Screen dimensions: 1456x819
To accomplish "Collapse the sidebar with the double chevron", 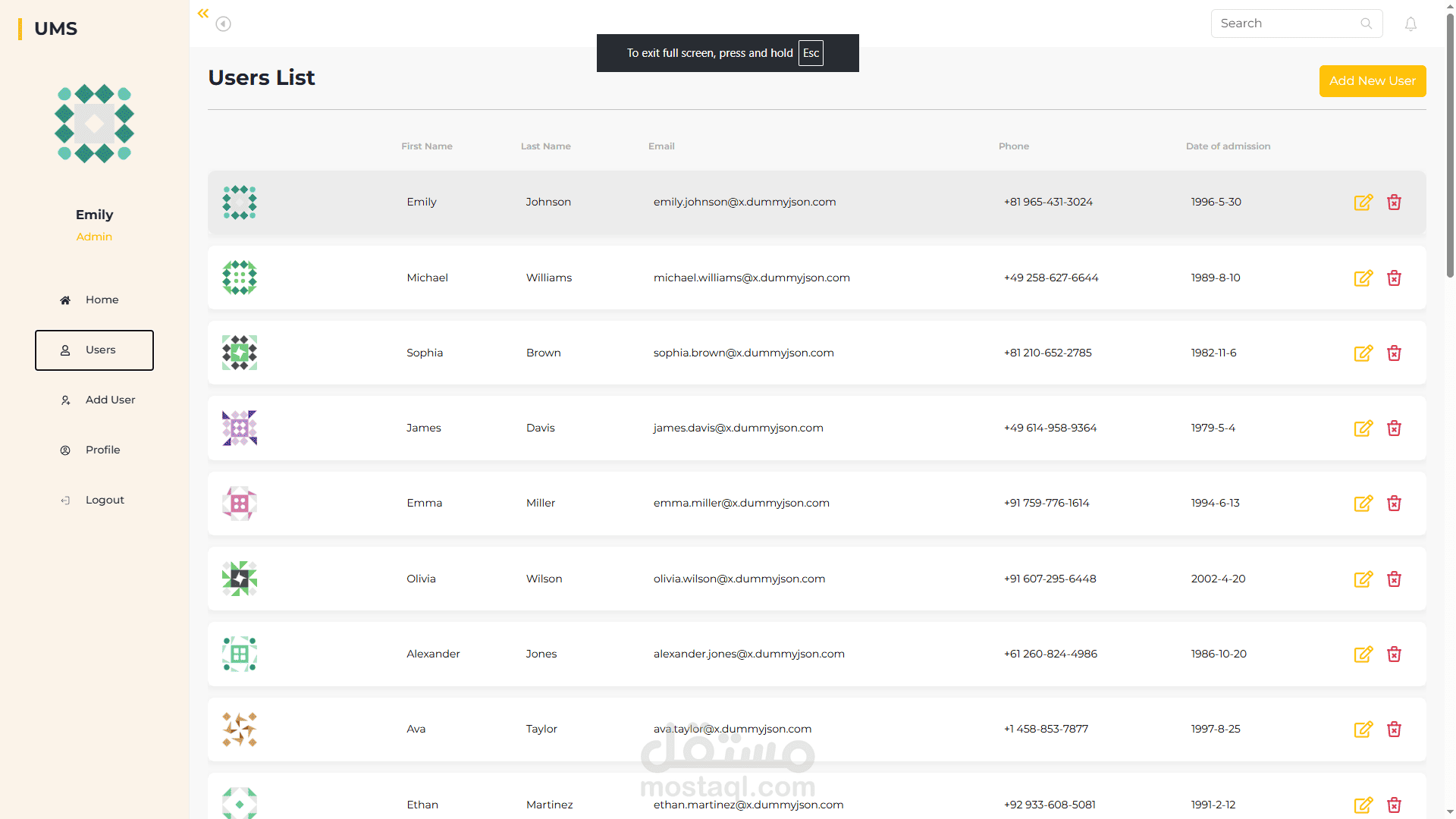I will point(203,14).
